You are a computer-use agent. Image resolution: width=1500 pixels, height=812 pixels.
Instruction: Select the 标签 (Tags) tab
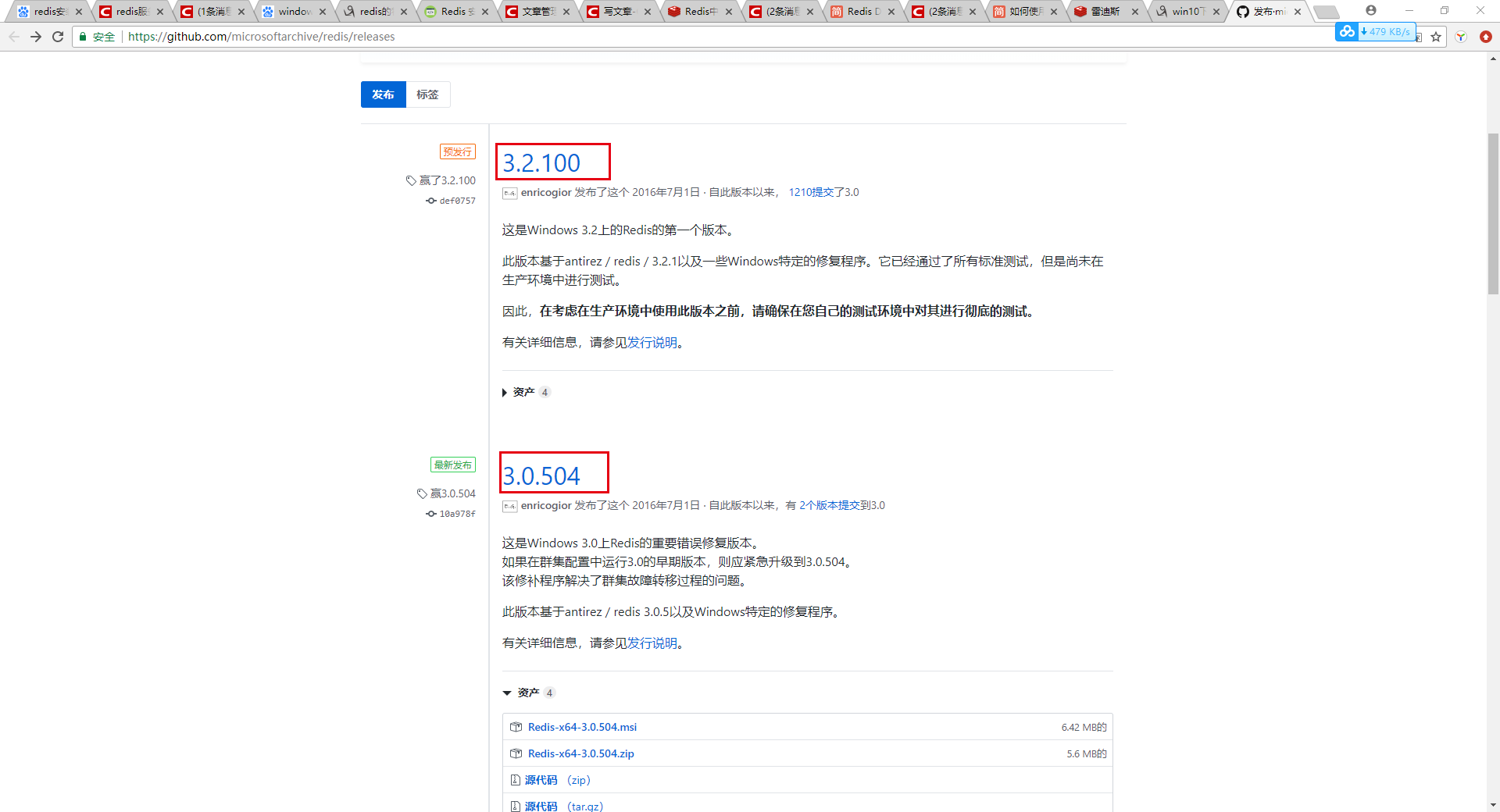427,94
